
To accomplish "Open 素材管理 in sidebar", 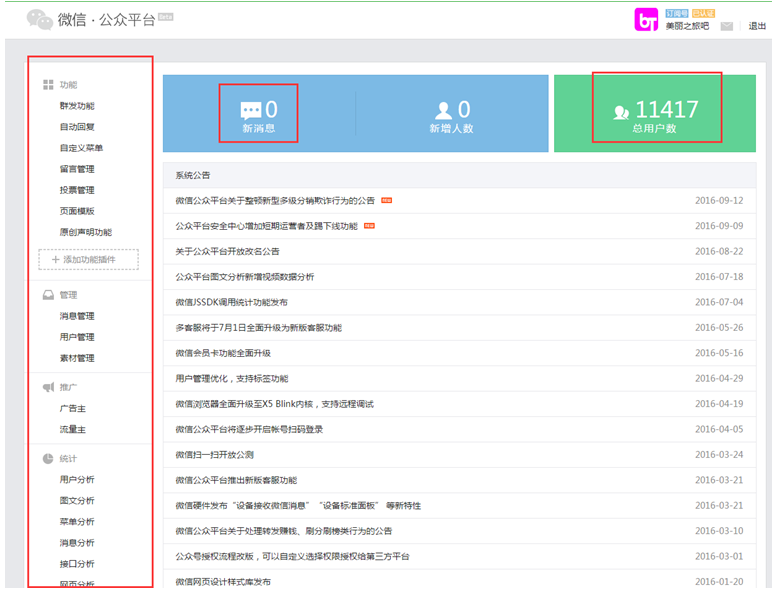I will click(77, 358).
